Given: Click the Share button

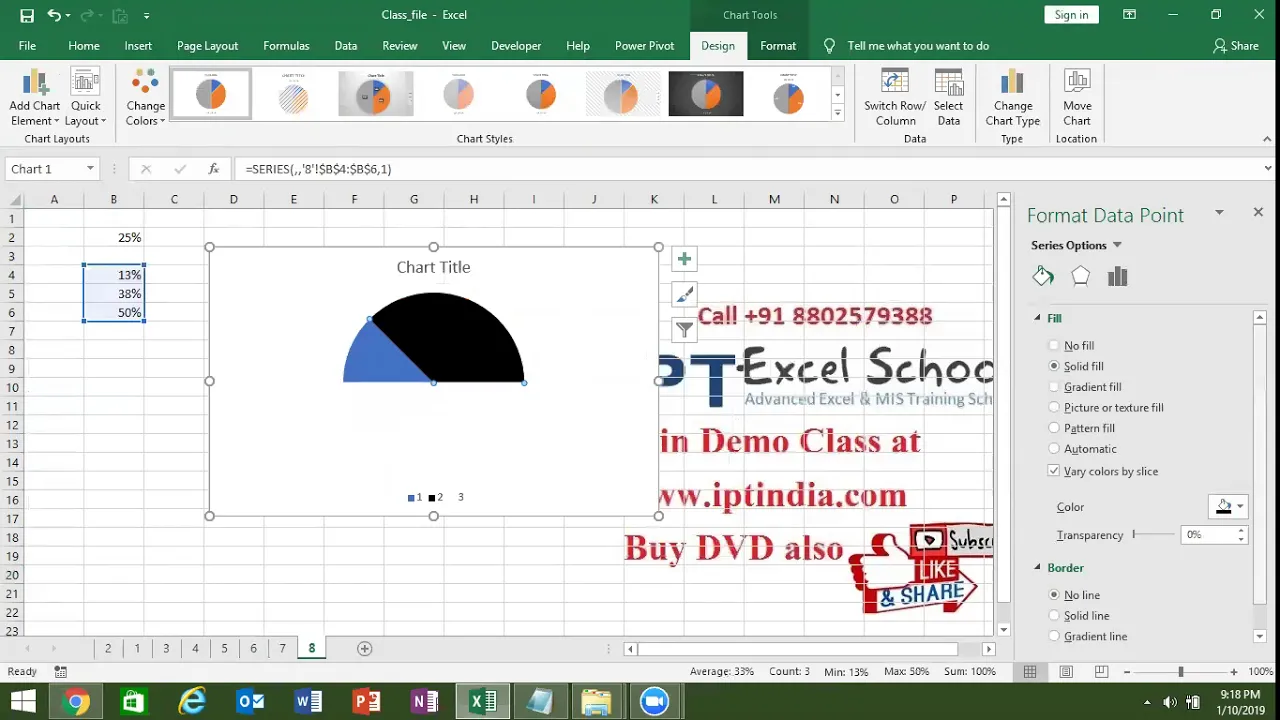Looking at the screenshot, I should pyautogui.click(x=1235, y=46).
